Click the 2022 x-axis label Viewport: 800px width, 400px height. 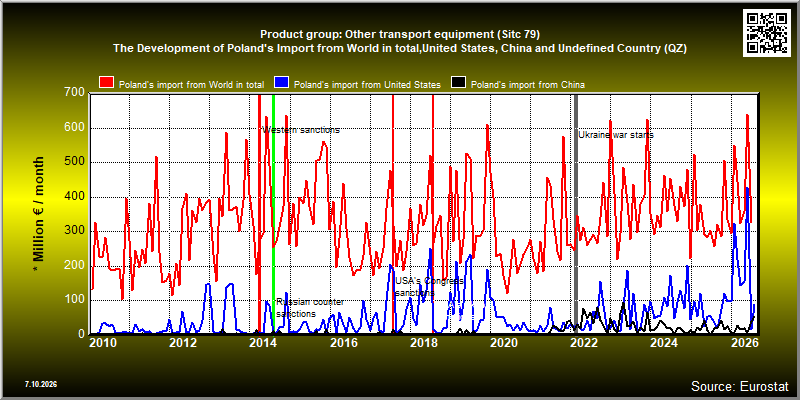click(x=584, y=343)
